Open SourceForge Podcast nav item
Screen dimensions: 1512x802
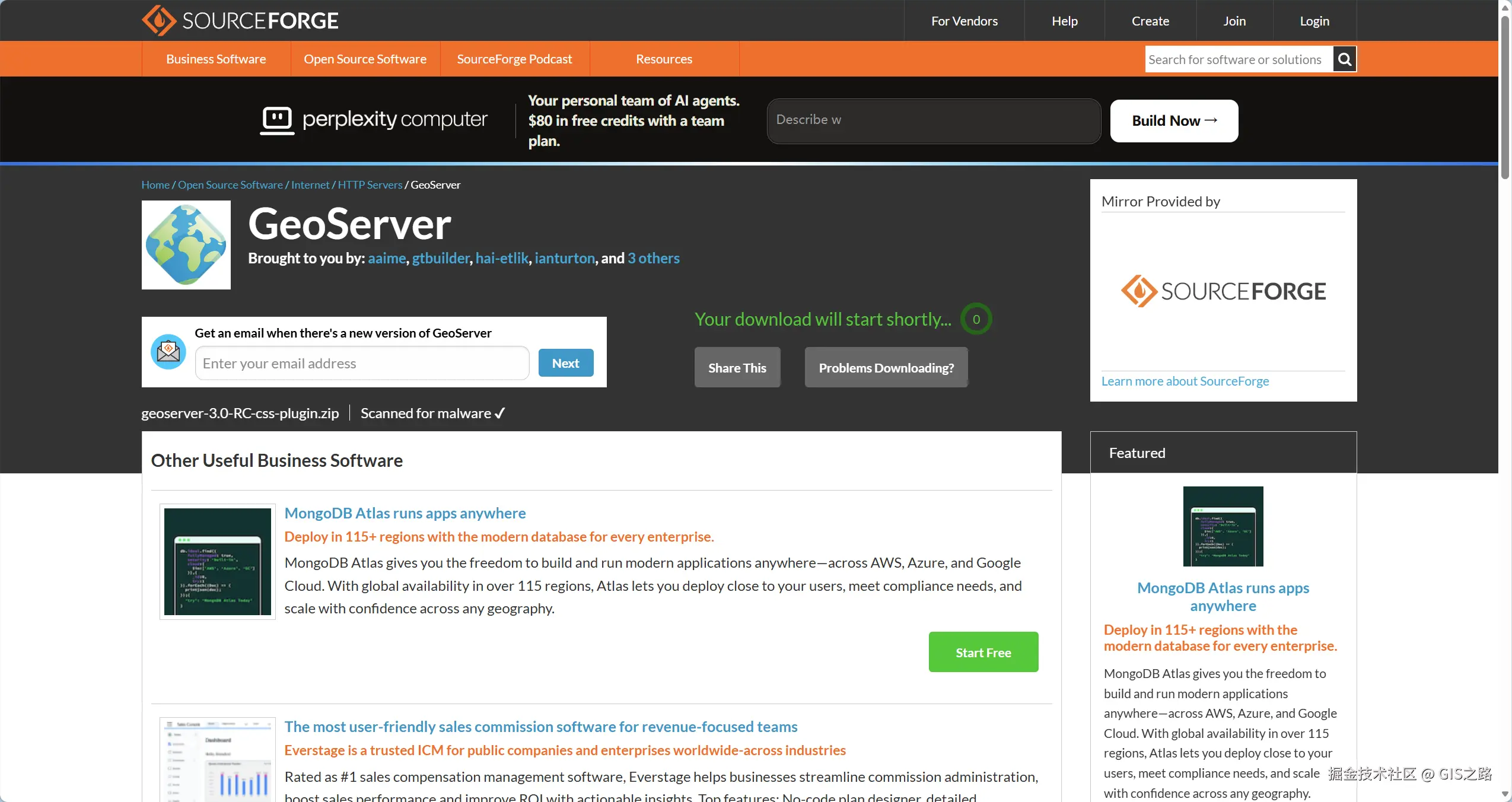(514, 59)
